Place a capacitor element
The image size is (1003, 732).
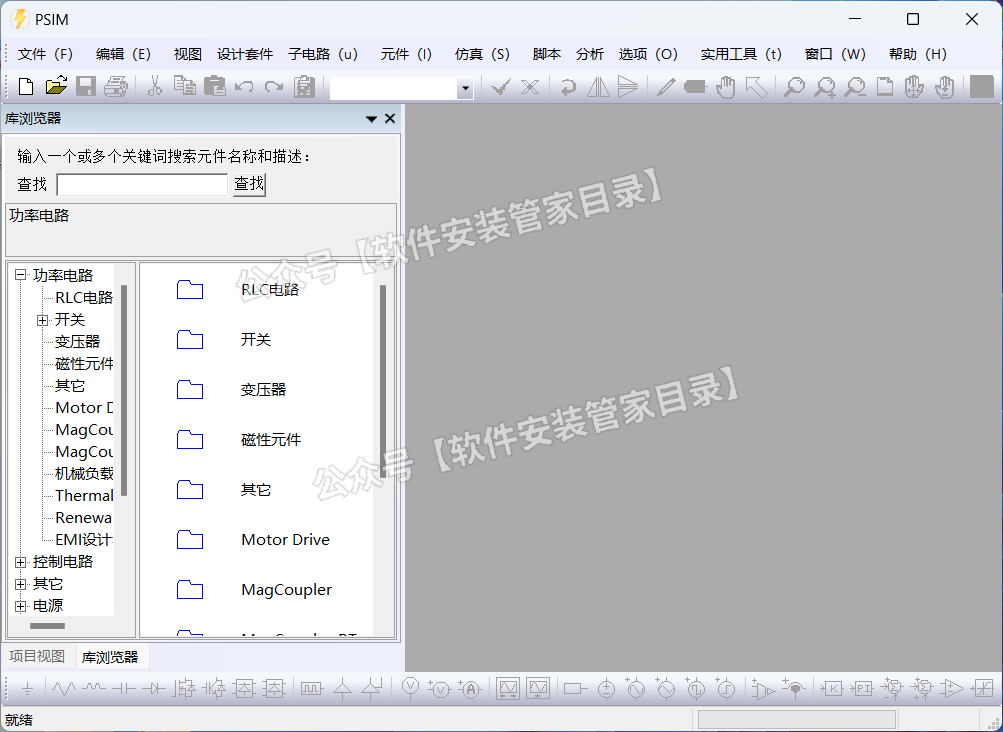point(123,689)
